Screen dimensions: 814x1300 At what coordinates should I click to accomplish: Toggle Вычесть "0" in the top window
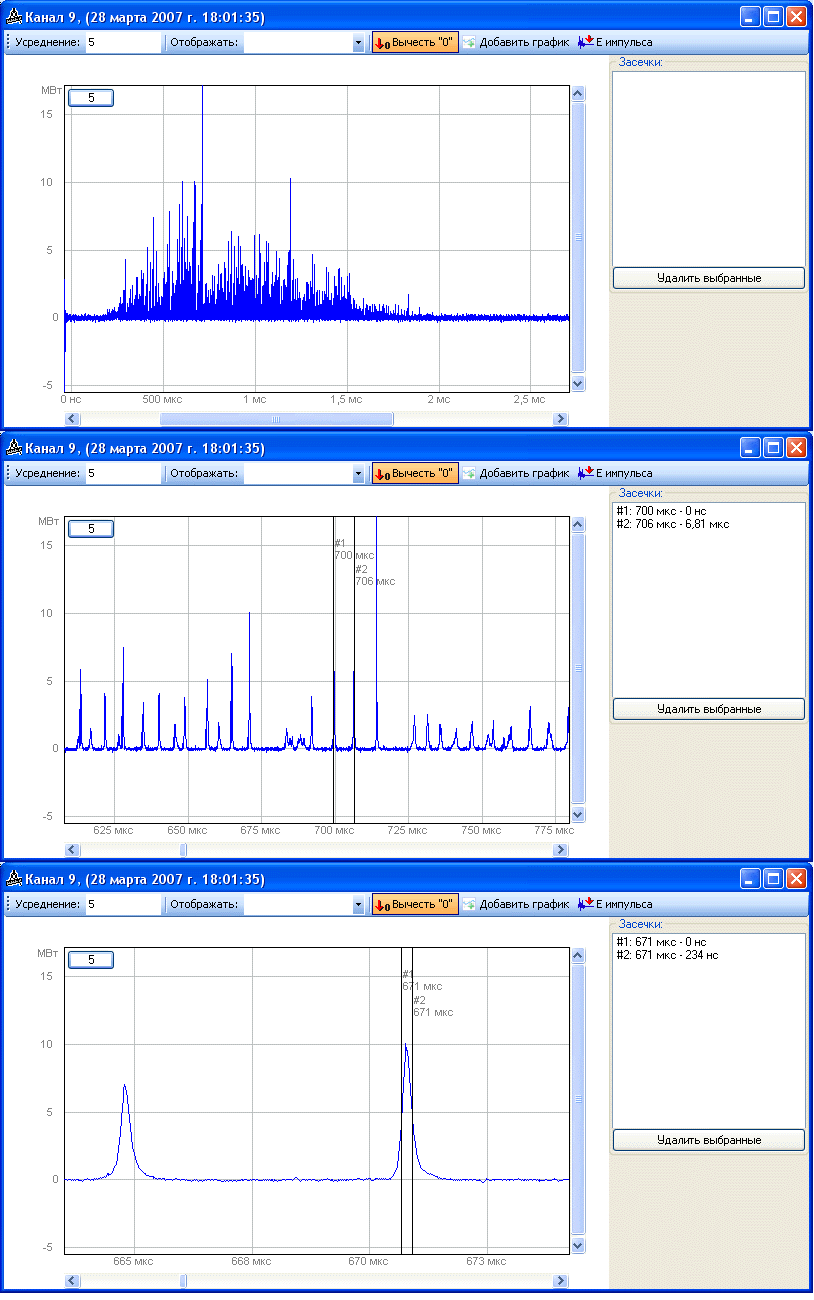[415, 42]
